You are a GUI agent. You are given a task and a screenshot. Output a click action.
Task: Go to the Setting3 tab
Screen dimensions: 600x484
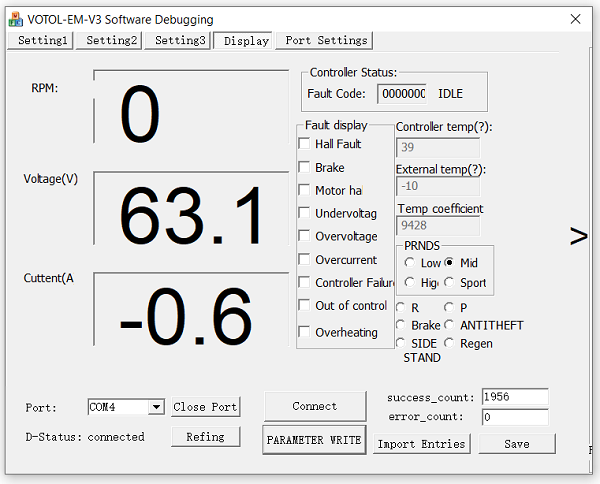pos(180,40)
